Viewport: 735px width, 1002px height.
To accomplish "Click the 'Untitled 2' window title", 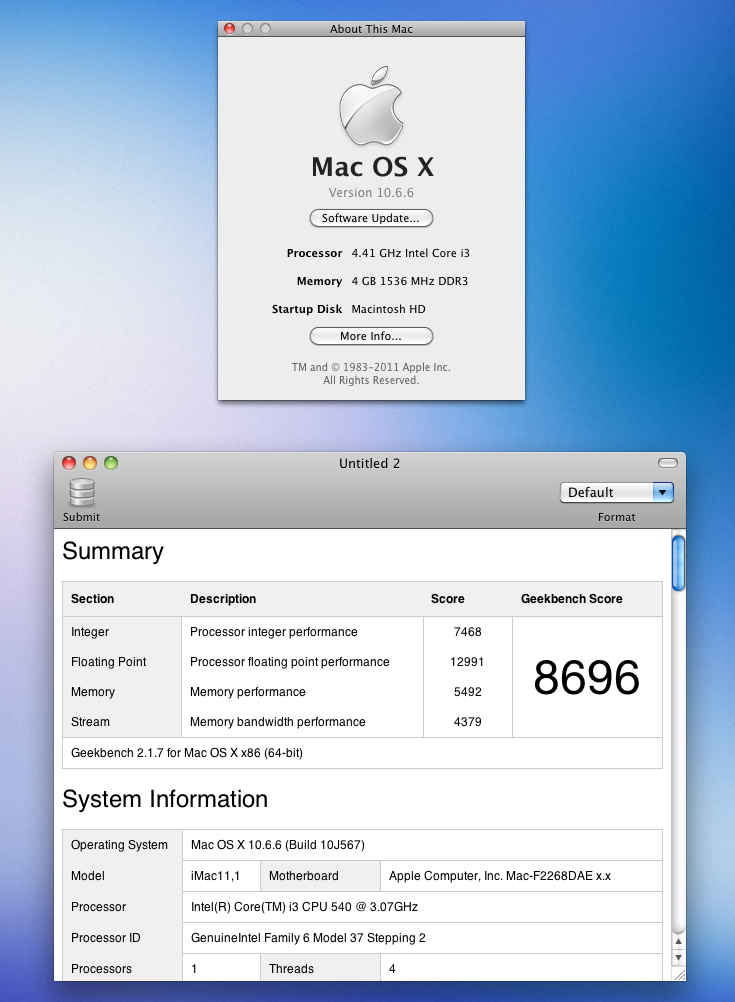I will point(369,463).
